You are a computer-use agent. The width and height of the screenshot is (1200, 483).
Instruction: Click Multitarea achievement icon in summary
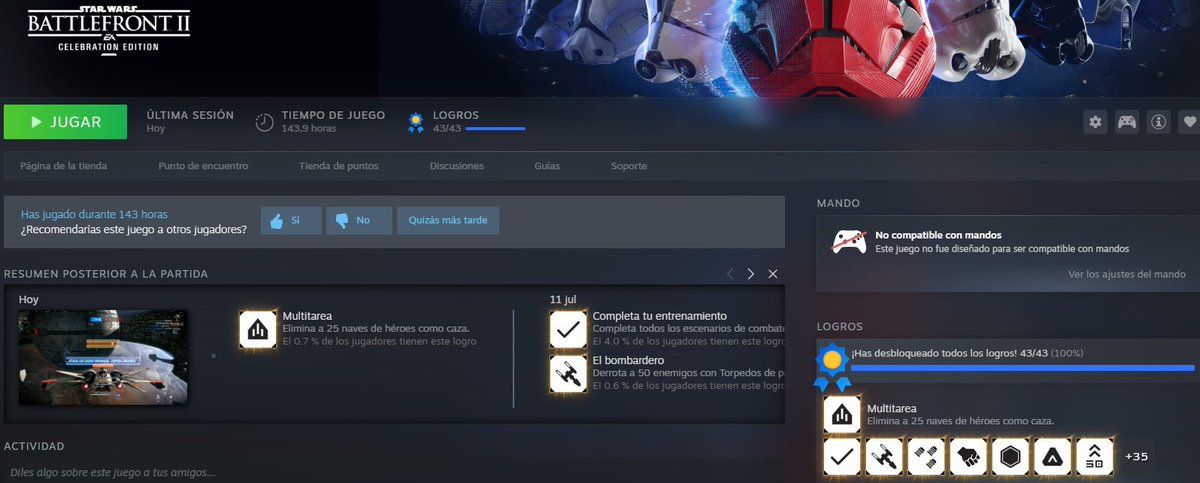tap(258, 329)
